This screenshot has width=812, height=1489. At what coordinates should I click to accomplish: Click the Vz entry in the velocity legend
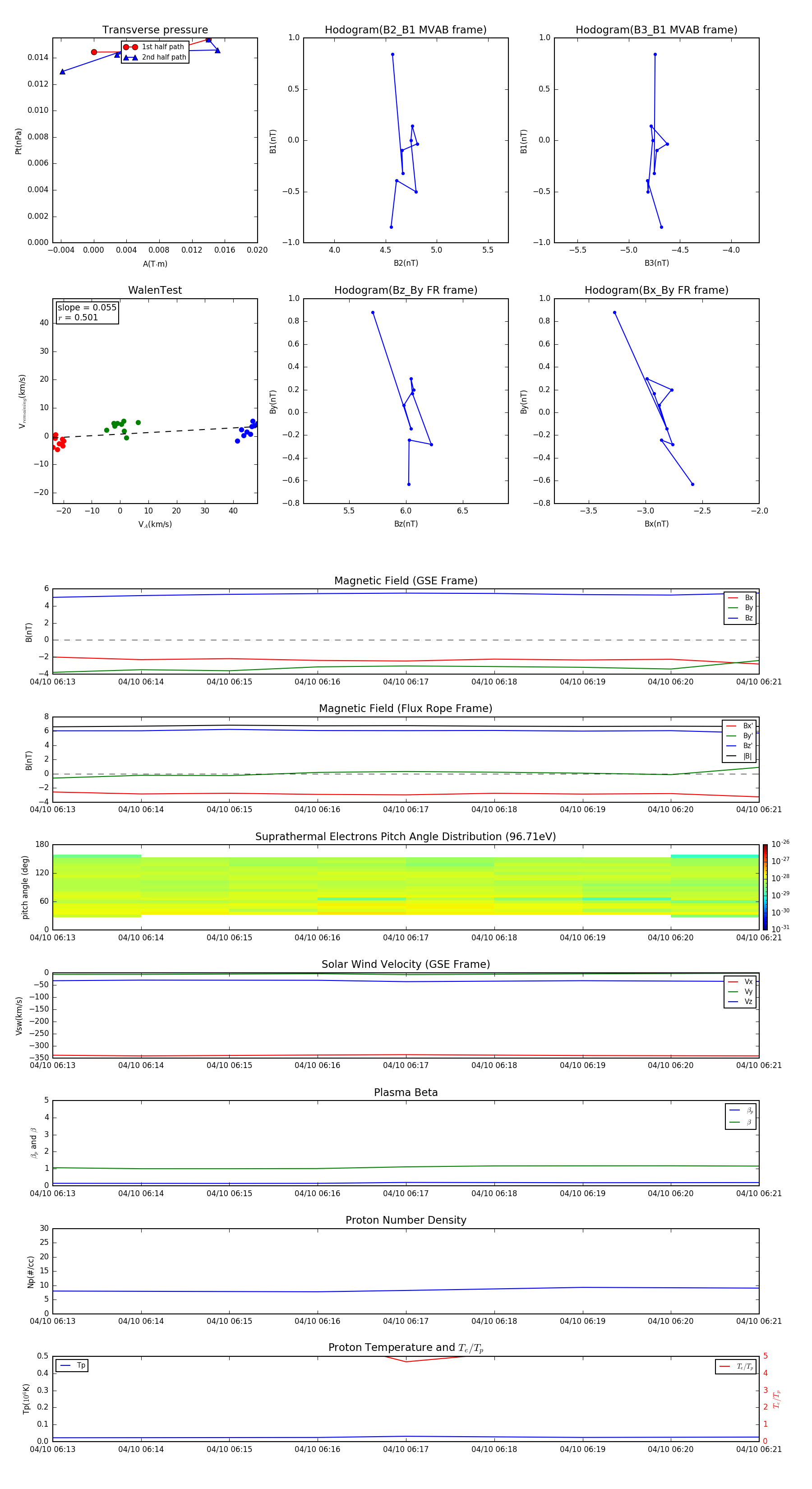[x=740, y=1001]
